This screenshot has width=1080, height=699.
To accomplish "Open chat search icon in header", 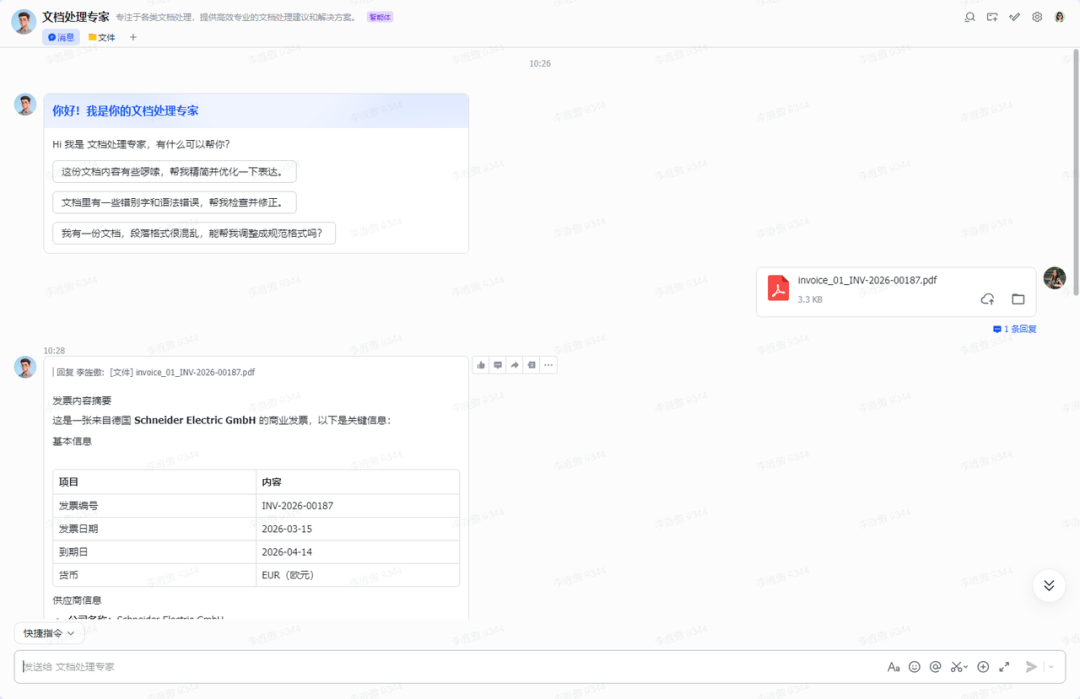I will tap(970, 17).
